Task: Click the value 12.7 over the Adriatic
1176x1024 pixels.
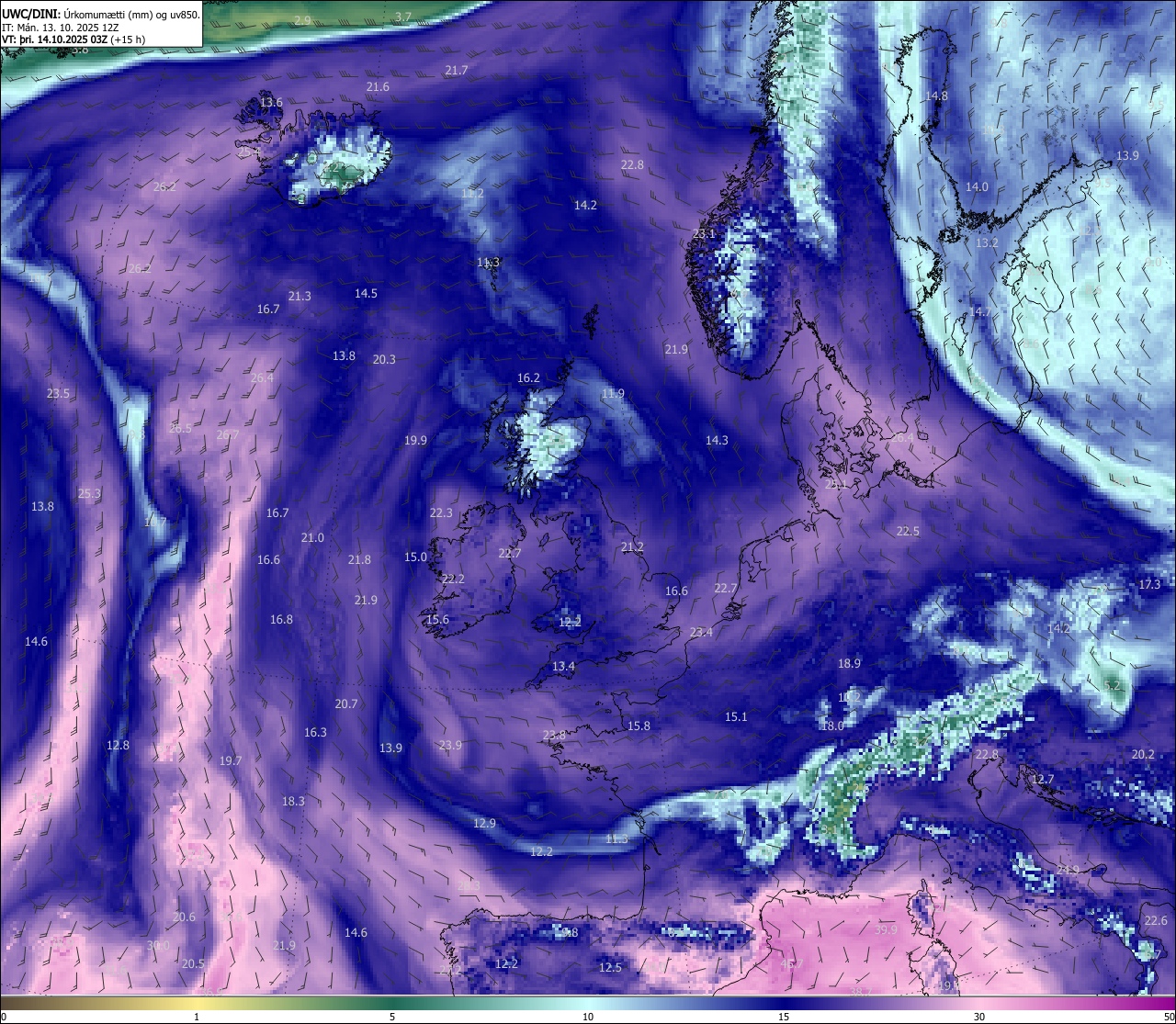Action: 1043,779
